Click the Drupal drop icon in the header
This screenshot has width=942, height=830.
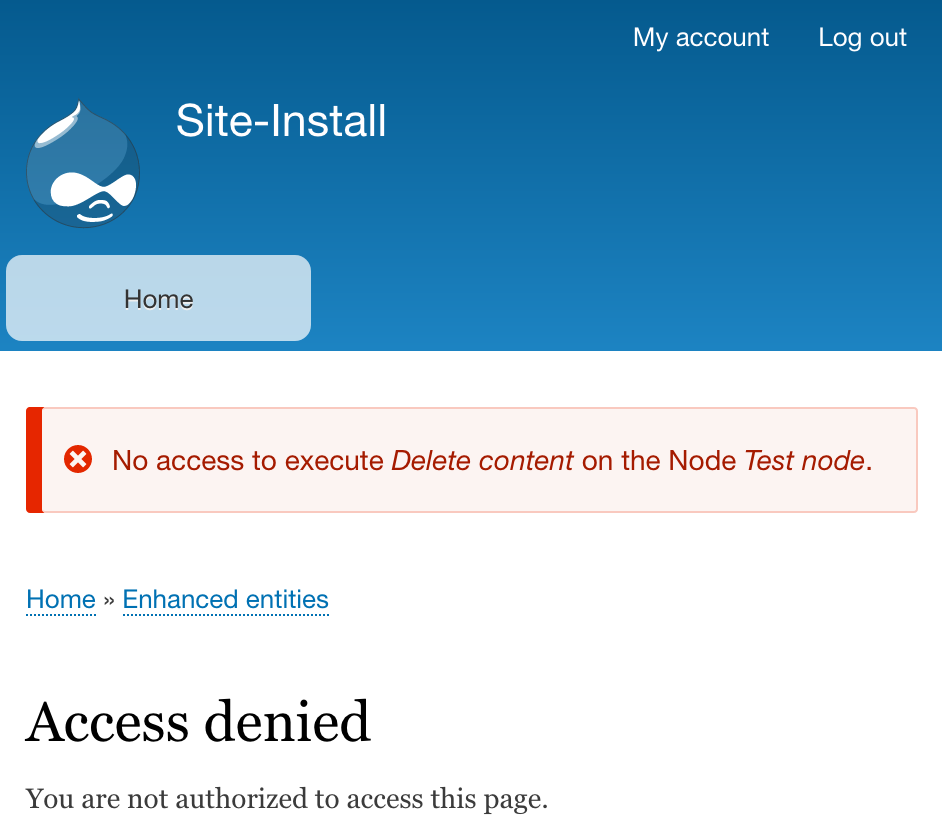click(84, 163)
